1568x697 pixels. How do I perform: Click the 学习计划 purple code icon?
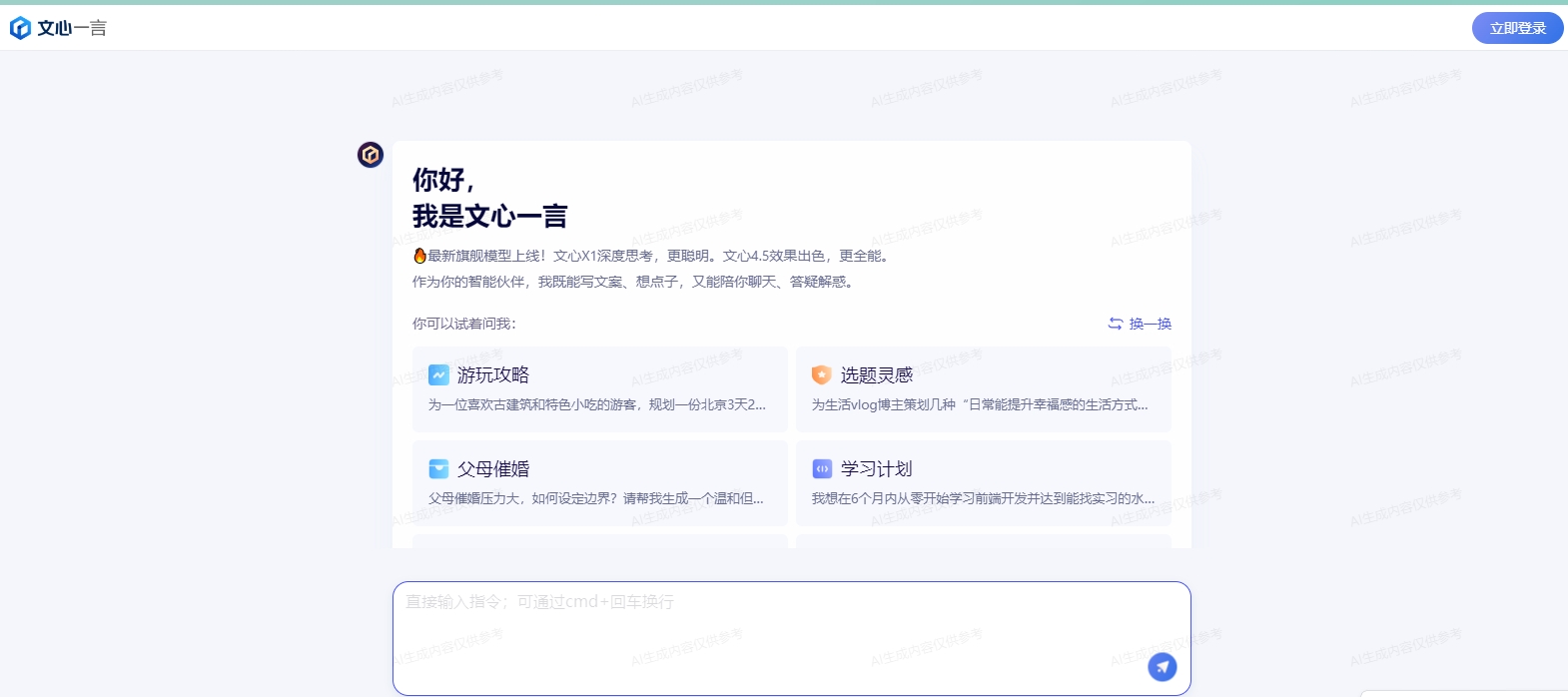pos(822,468)
